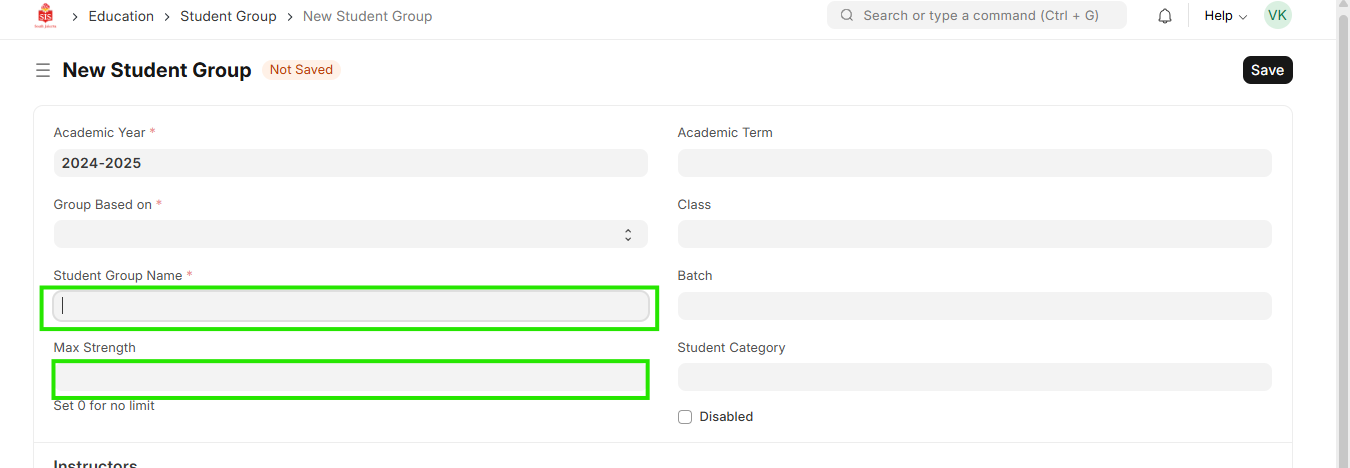
Task: Enable the Disabled checkbox
Action: (x=685, y=417)
